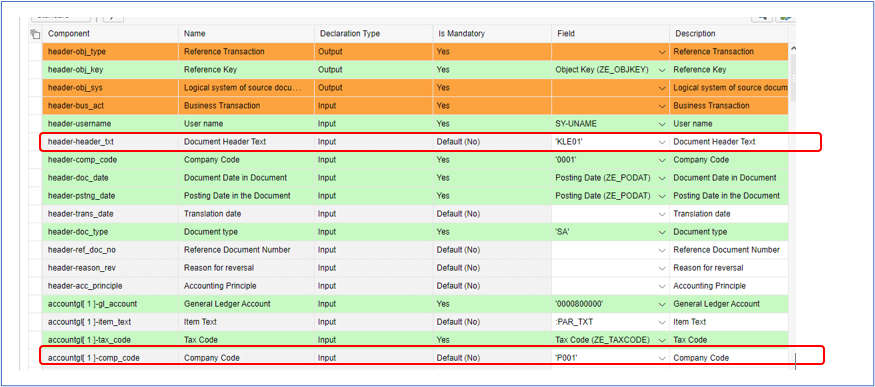Select the accountgl[ 1 ]-comp_code cell
Viewport: 875px width, 387px height.
tap(110, 358)
